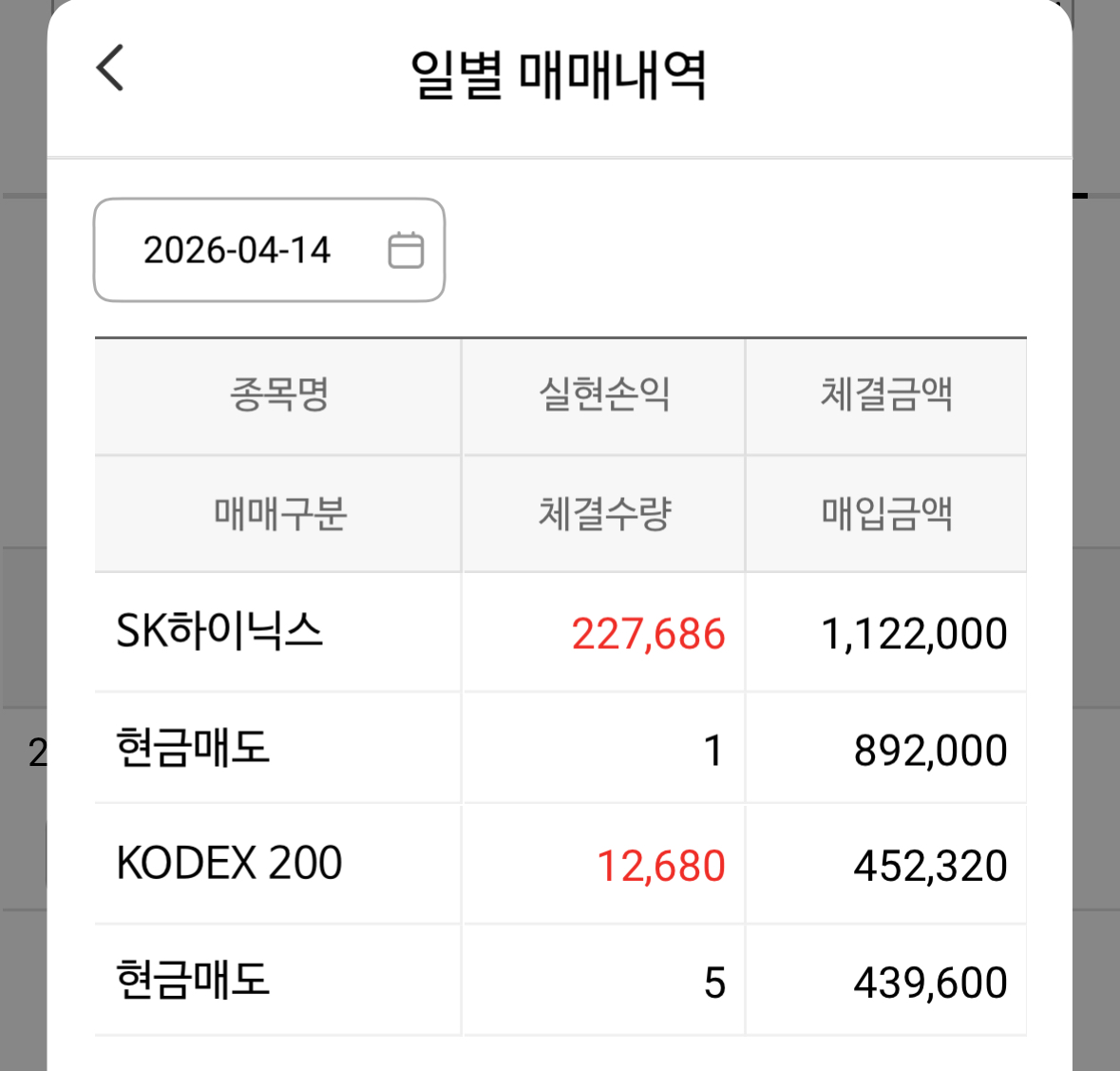Click the 227,686 realized profit value
The image size is (1120, 1071).
(648, 634)
